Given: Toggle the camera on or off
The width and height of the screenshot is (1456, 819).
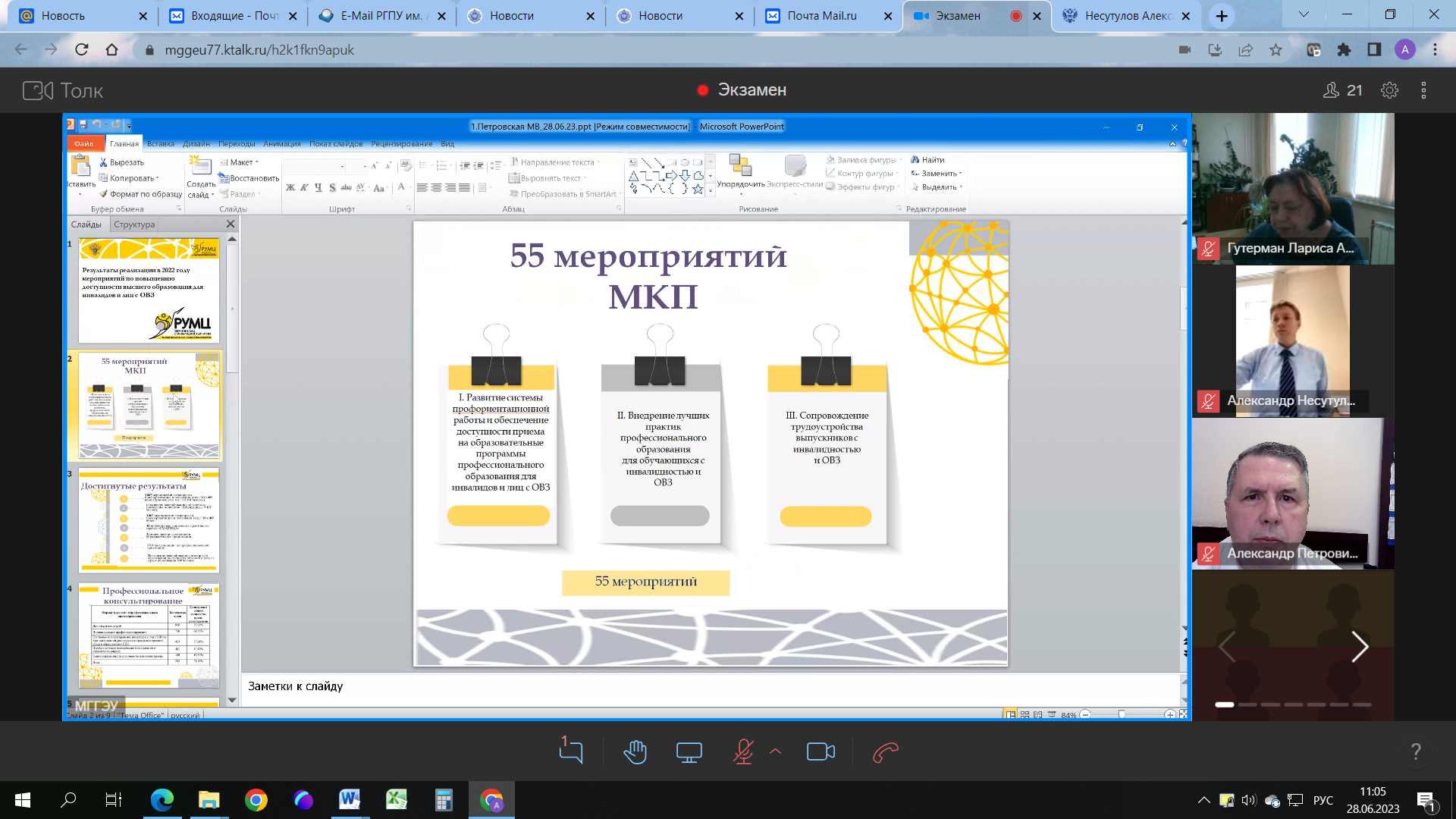Looking at the screenshot, I should pyautogui.click(x=821, y=752).
